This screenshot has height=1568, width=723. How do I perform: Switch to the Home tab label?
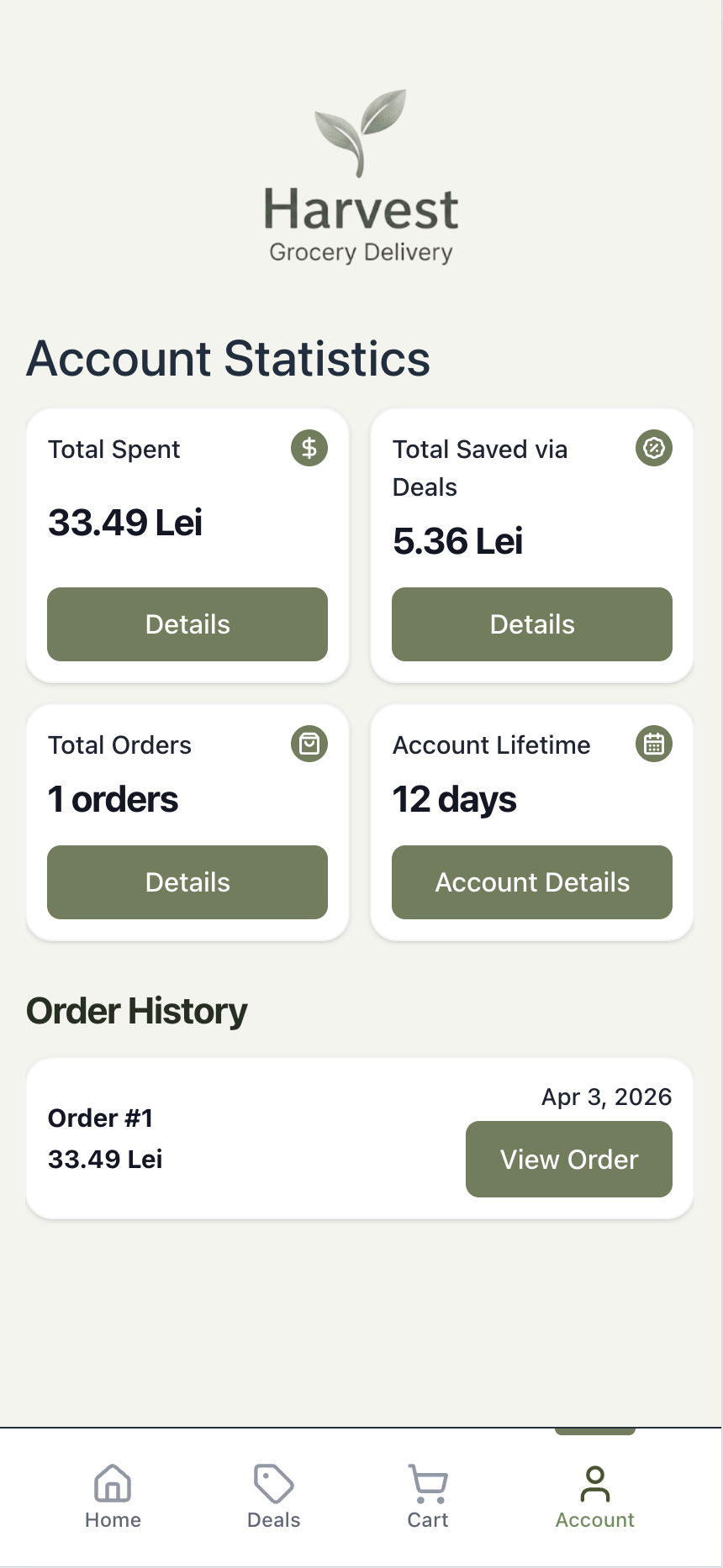pos(113,1520)
